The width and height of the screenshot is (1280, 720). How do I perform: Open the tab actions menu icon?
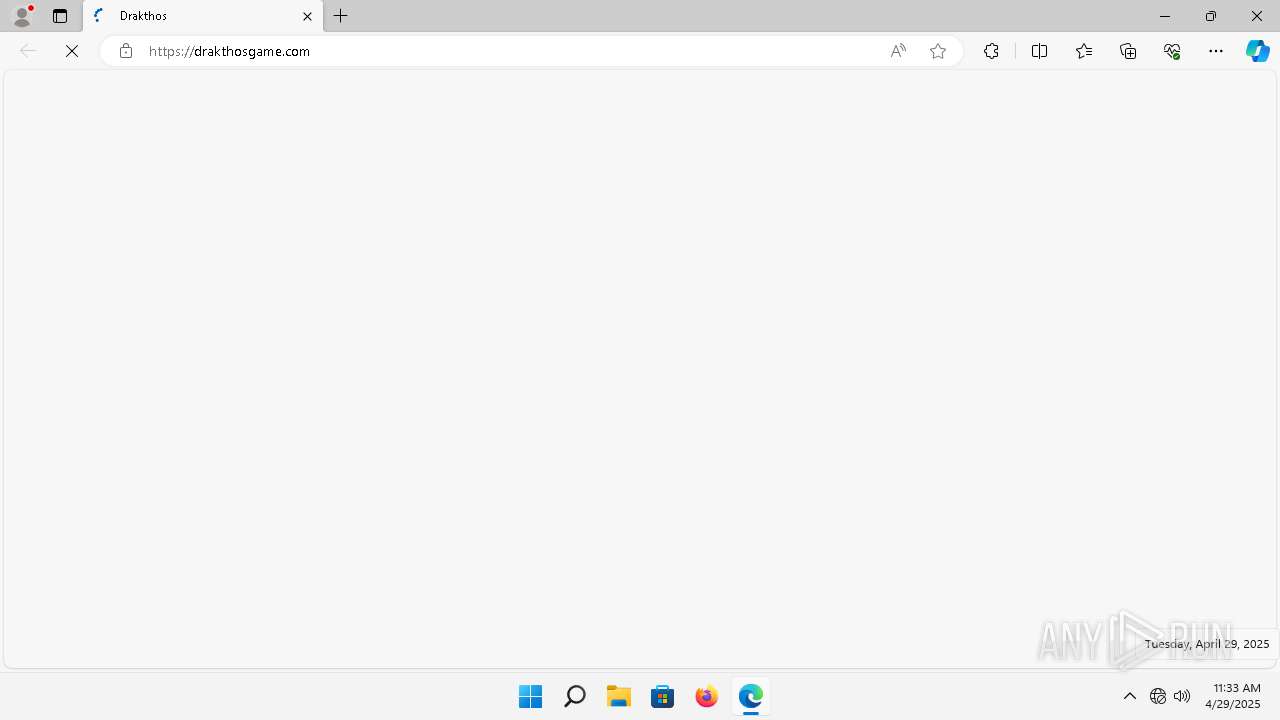pos(60,16)
